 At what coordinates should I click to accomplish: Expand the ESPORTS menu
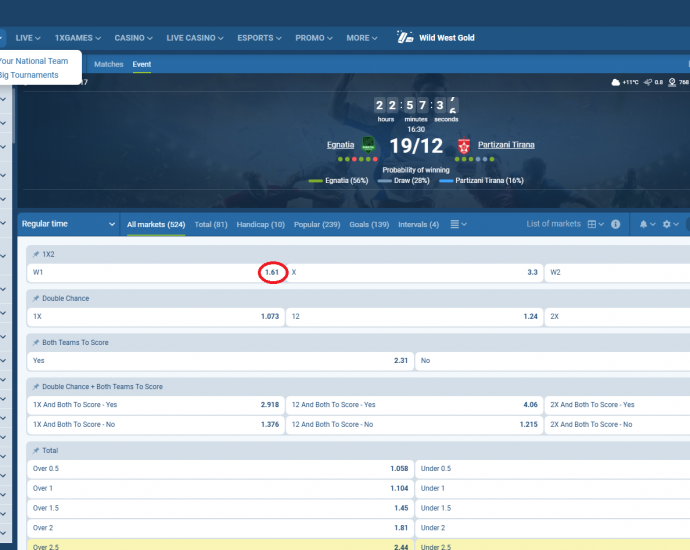[x=260, y=38]
